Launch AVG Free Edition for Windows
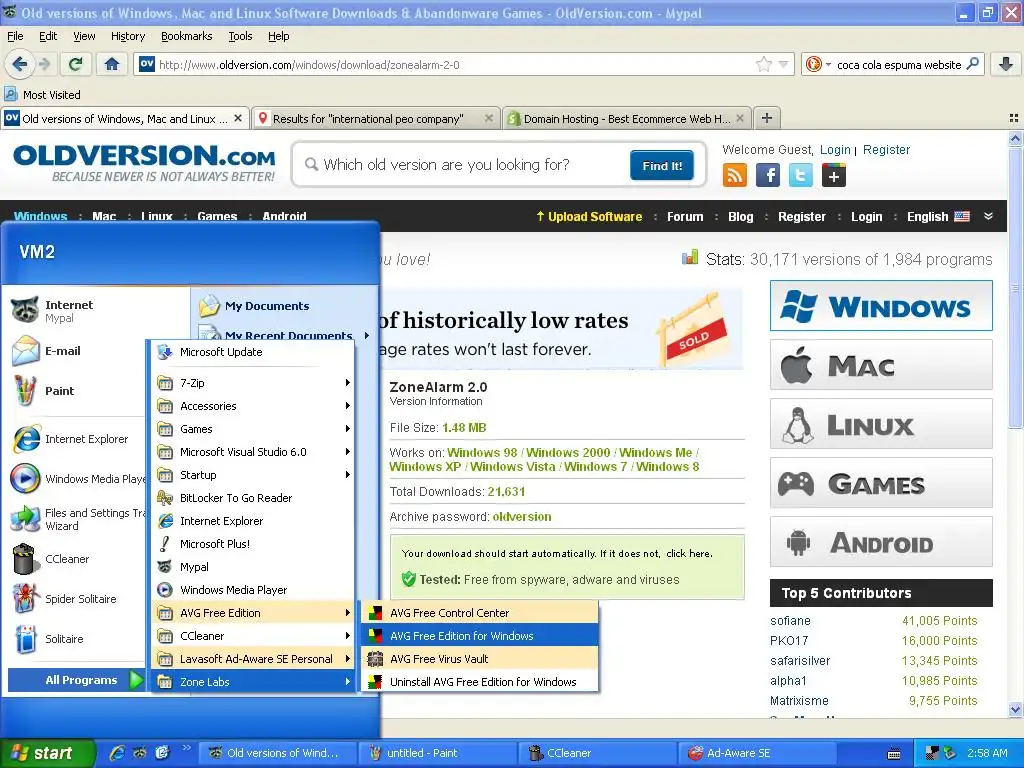Screen dimensions: 1024x768 (479, 636)
